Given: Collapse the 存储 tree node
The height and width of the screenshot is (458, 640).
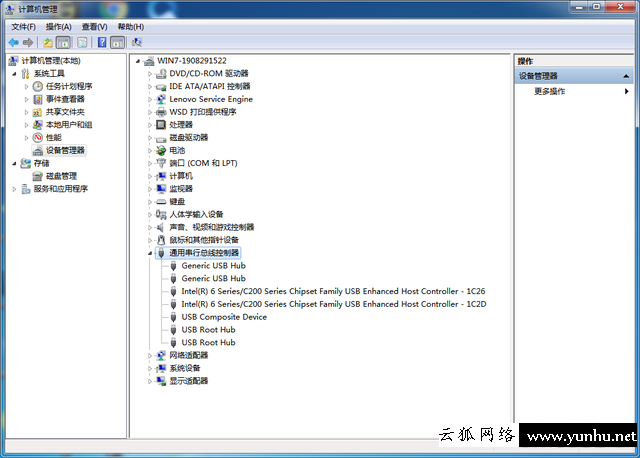Looking at the screenshot, I should (14, 163).
